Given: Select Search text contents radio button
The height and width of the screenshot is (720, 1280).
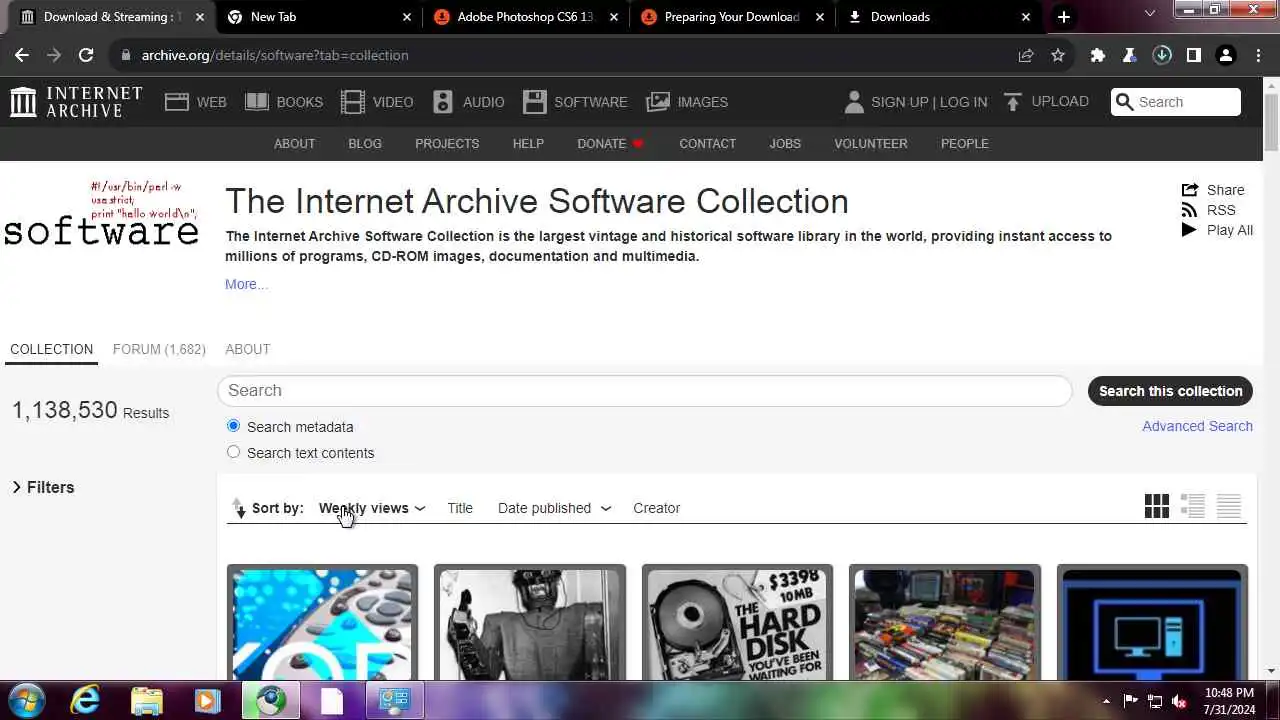Looking at the screenshot, I should click(x=233, y=452).
